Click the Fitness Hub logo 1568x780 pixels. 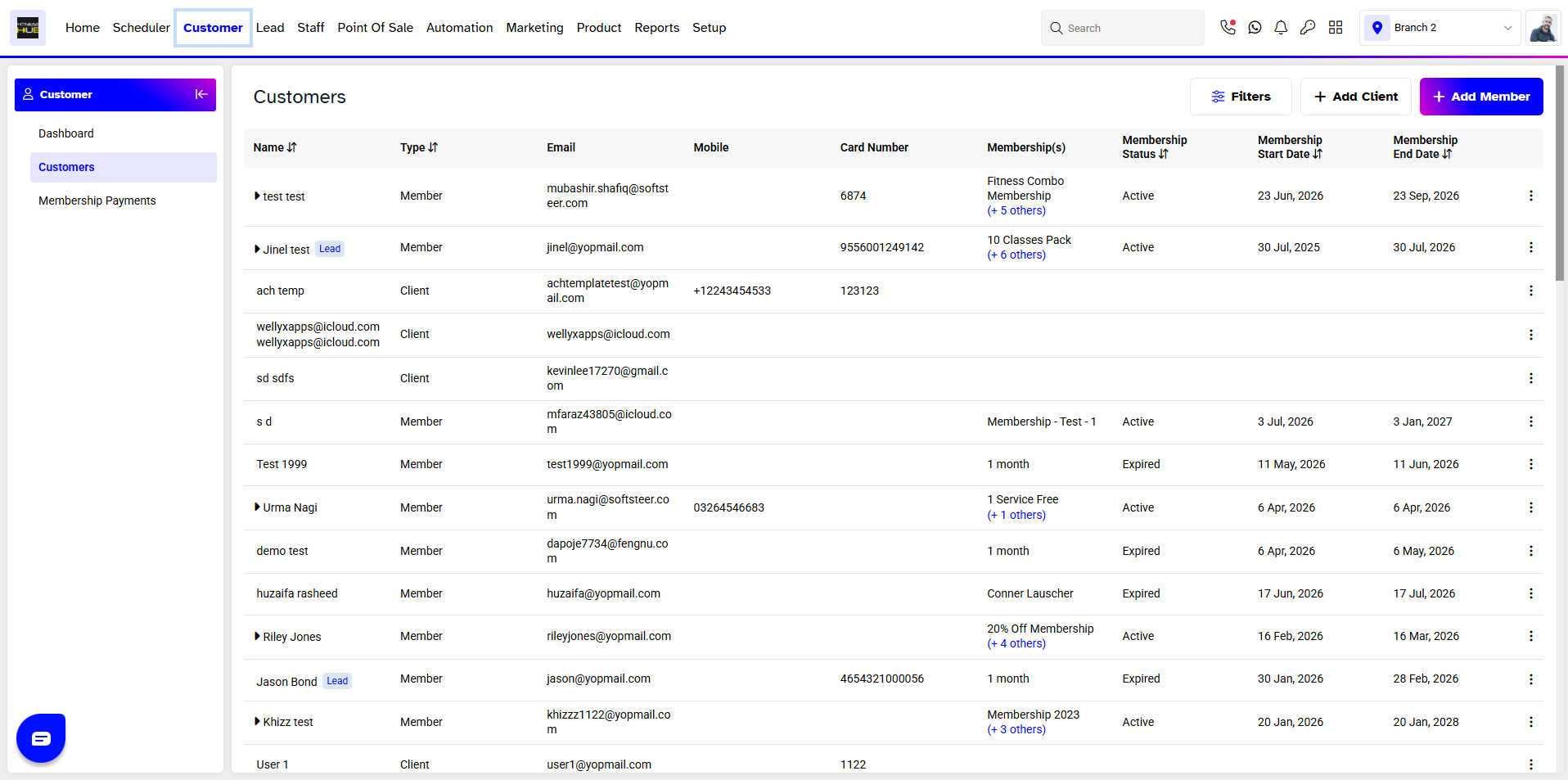click(28, 28)
